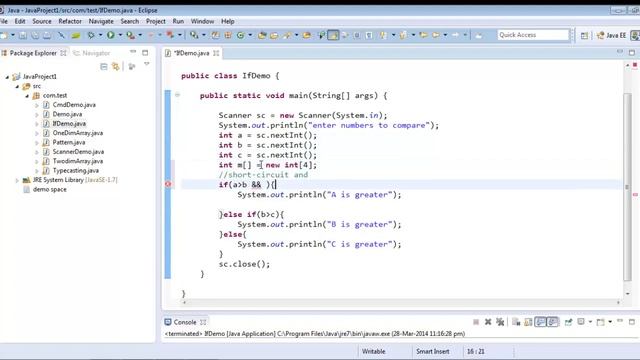Open the Source menu
Image resolution: width=640 pixels, height=360 pixels.
pyautogui.click(x=42, y=21)
